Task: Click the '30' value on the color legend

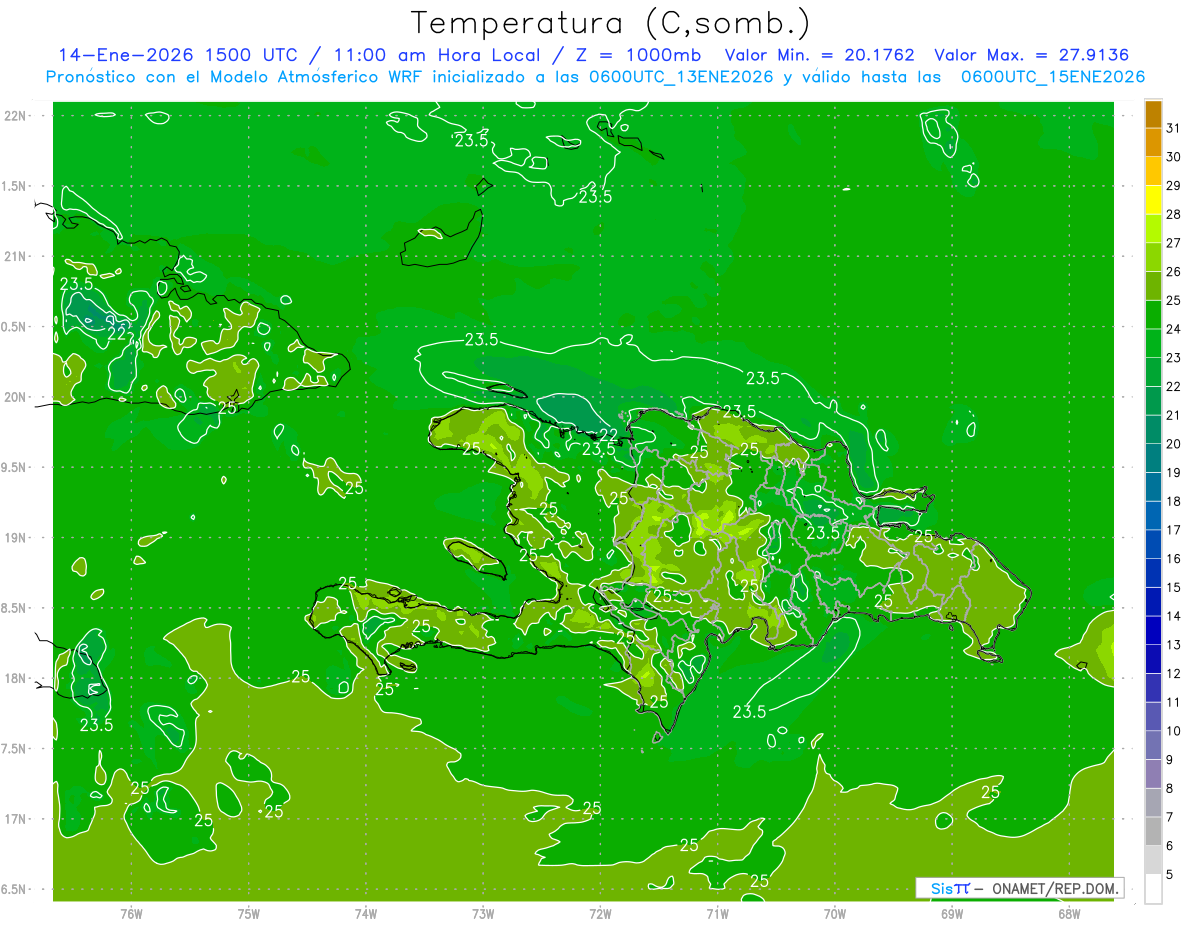Action: (x=1173, y=157)
